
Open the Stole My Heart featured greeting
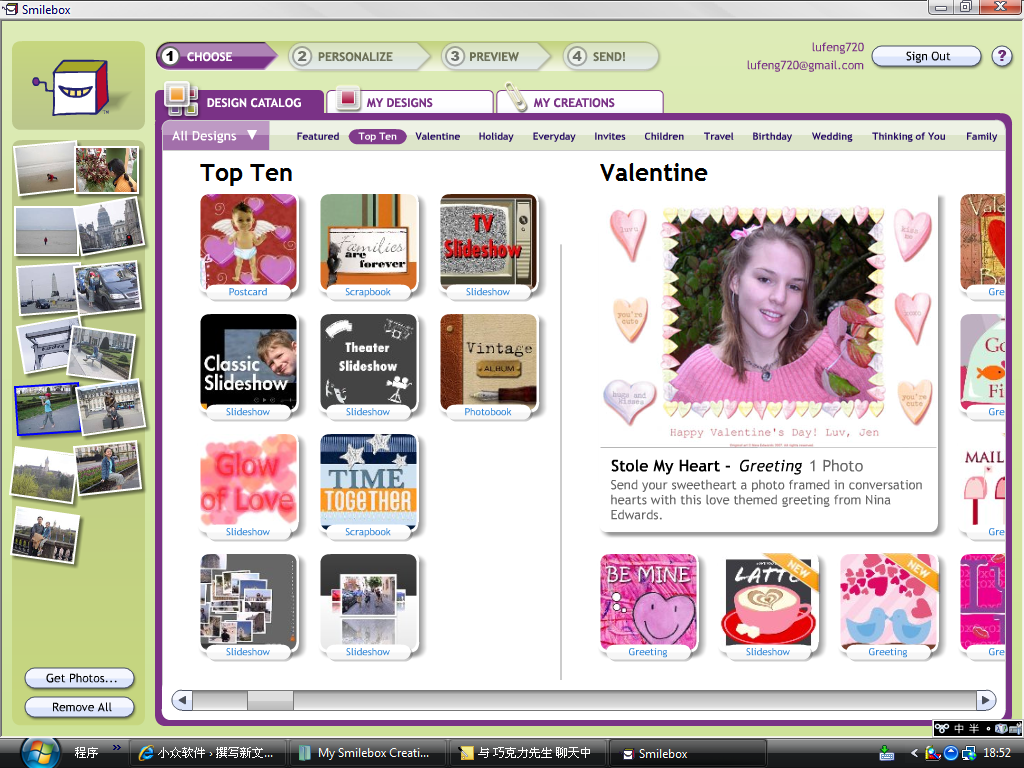pos(769,364)
